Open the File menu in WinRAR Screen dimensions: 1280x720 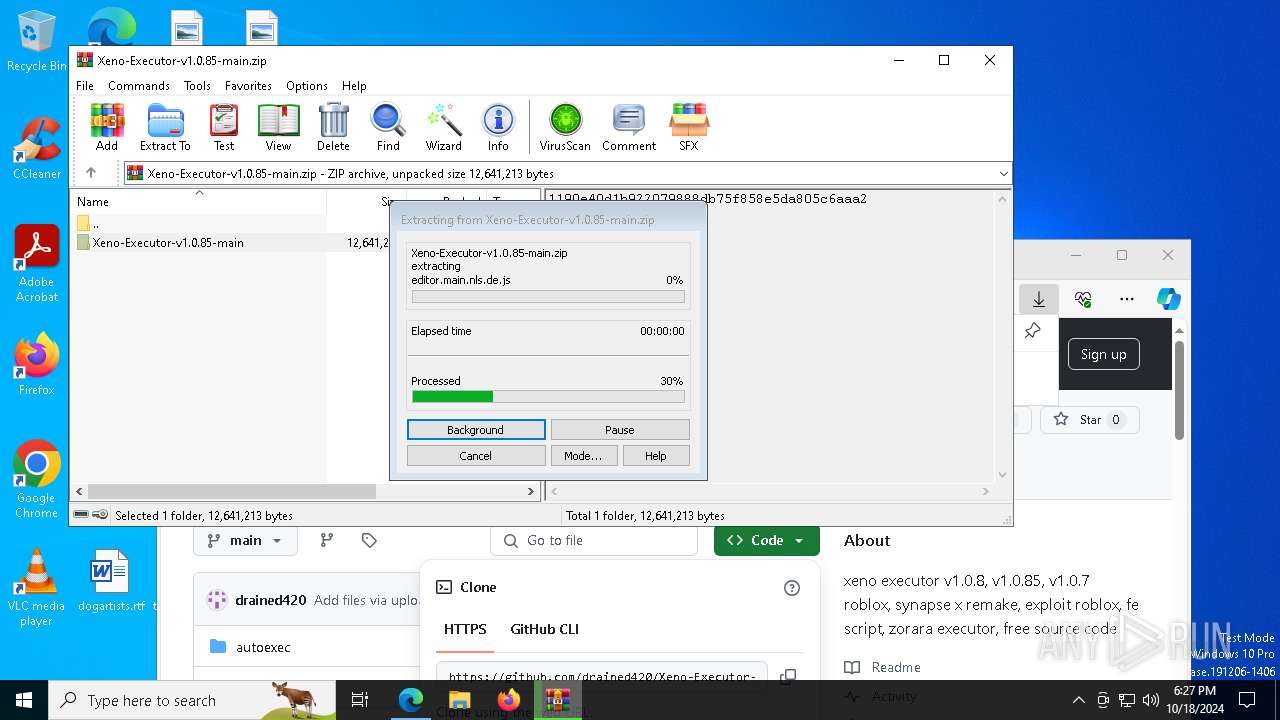(85, 86)
